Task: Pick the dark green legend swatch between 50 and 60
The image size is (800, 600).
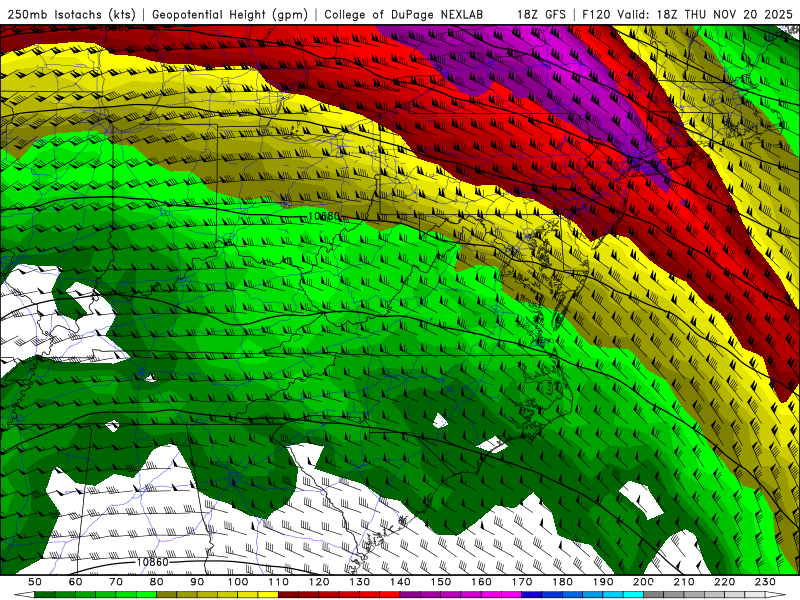Action: pos(55,595)
